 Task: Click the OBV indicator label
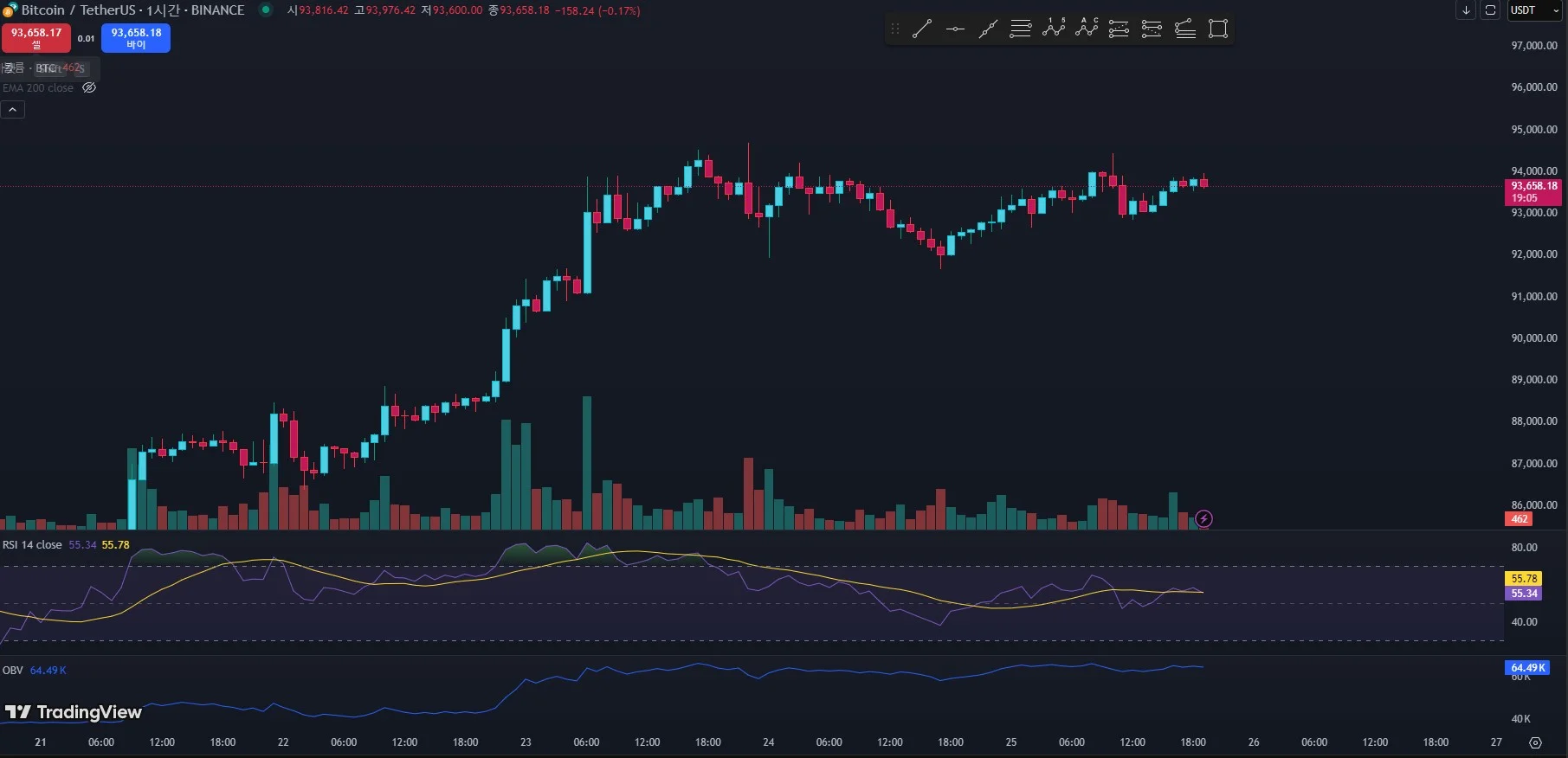pos(13,671)
